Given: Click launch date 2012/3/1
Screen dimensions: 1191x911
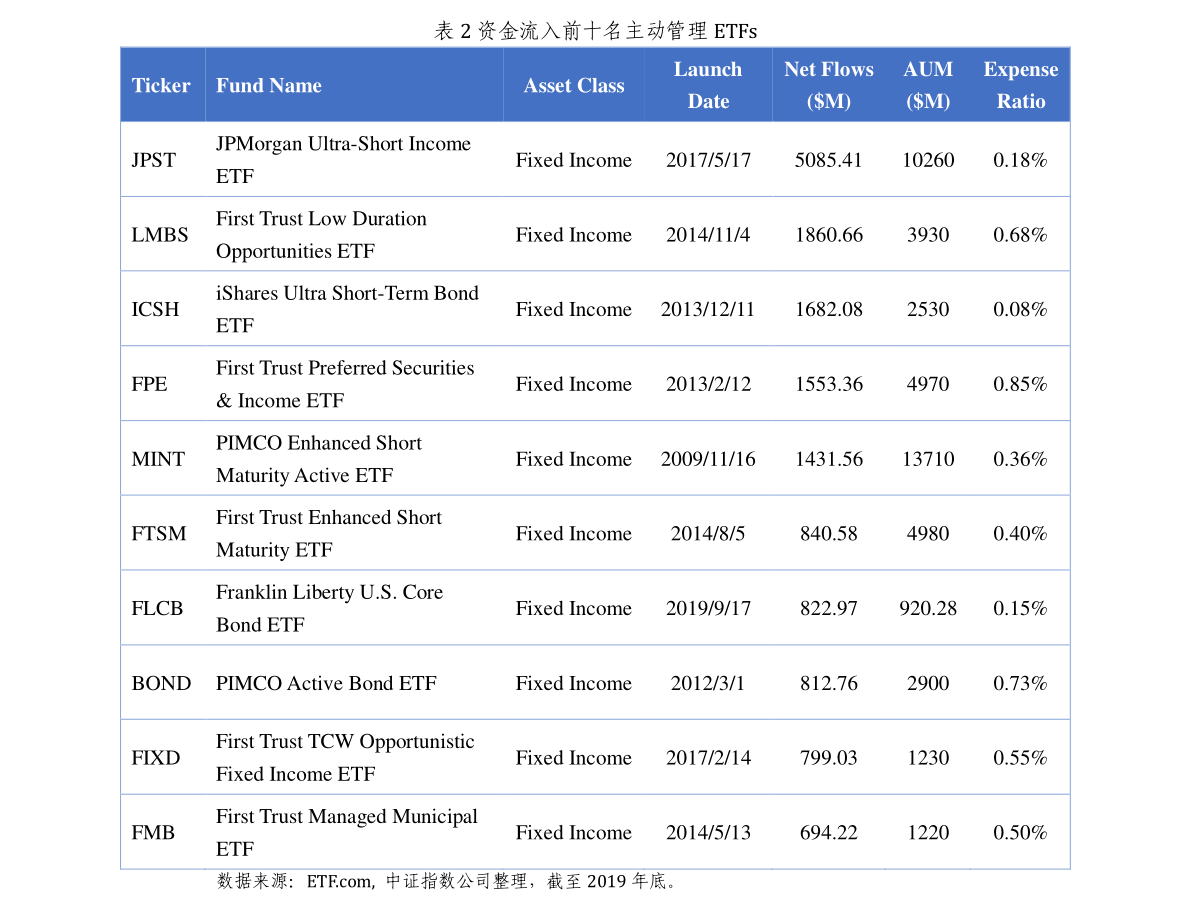Looking at the screenshot, I should [708, 683].
